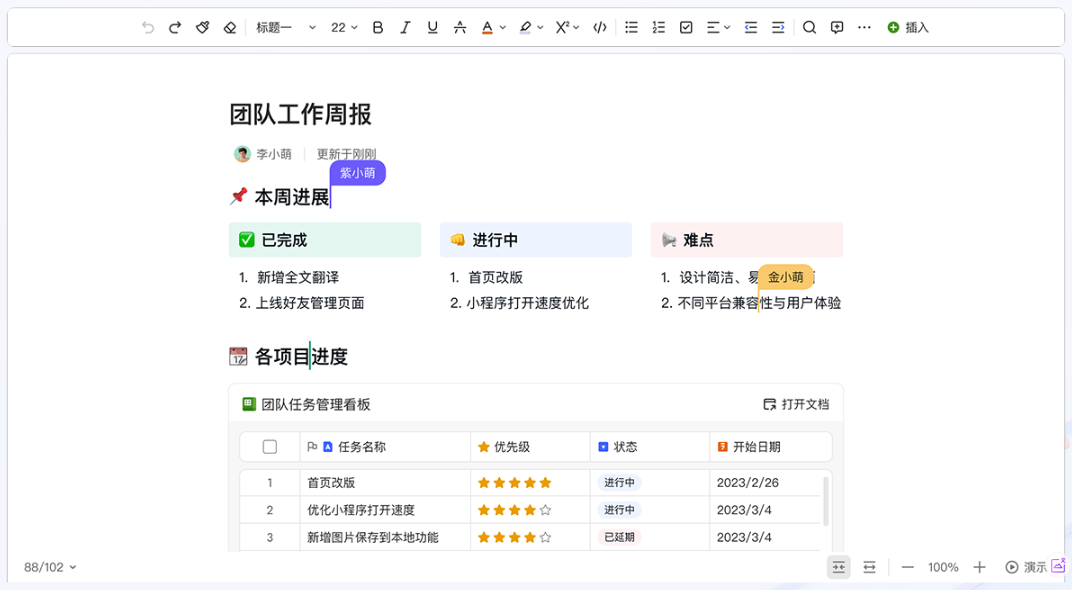The height and width of the screenshot is (590, 1072).
Task: Select the format painter tool
Action: click(202, 28)
